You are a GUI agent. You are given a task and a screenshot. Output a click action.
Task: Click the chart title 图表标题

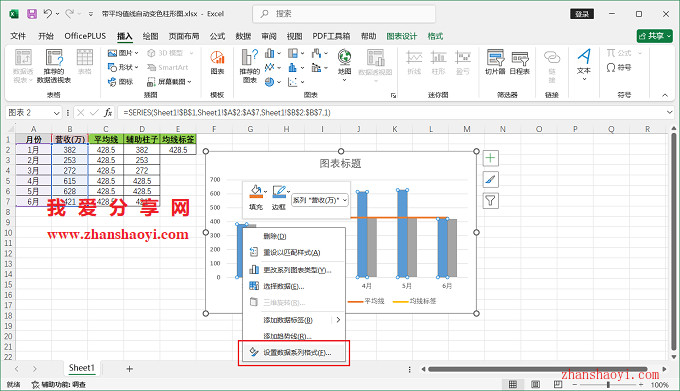[x=340, y=163]
